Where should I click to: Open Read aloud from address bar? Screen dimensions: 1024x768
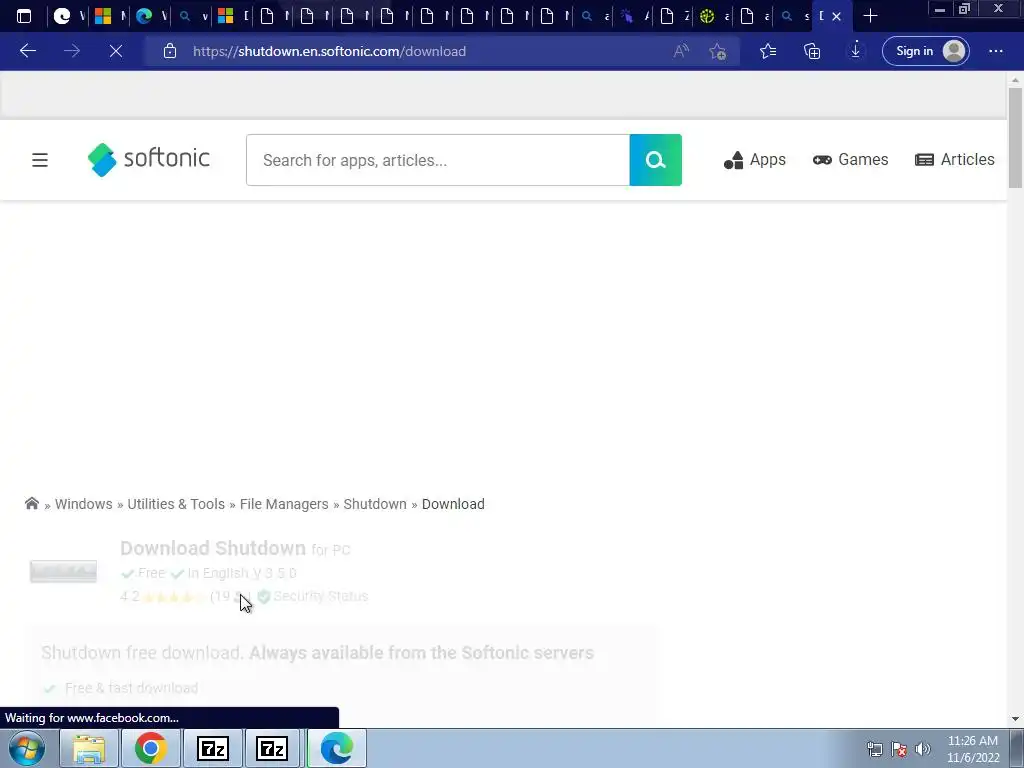pos(681,51)
